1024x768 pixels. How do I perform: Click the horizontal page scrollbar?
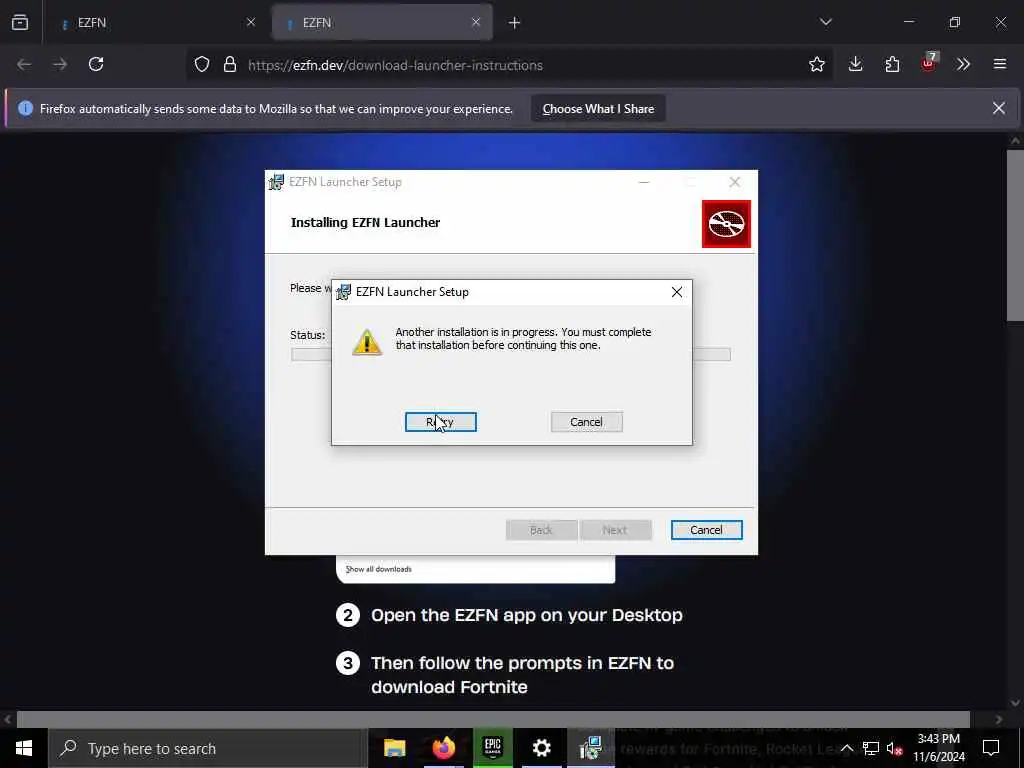pos(493,719)
